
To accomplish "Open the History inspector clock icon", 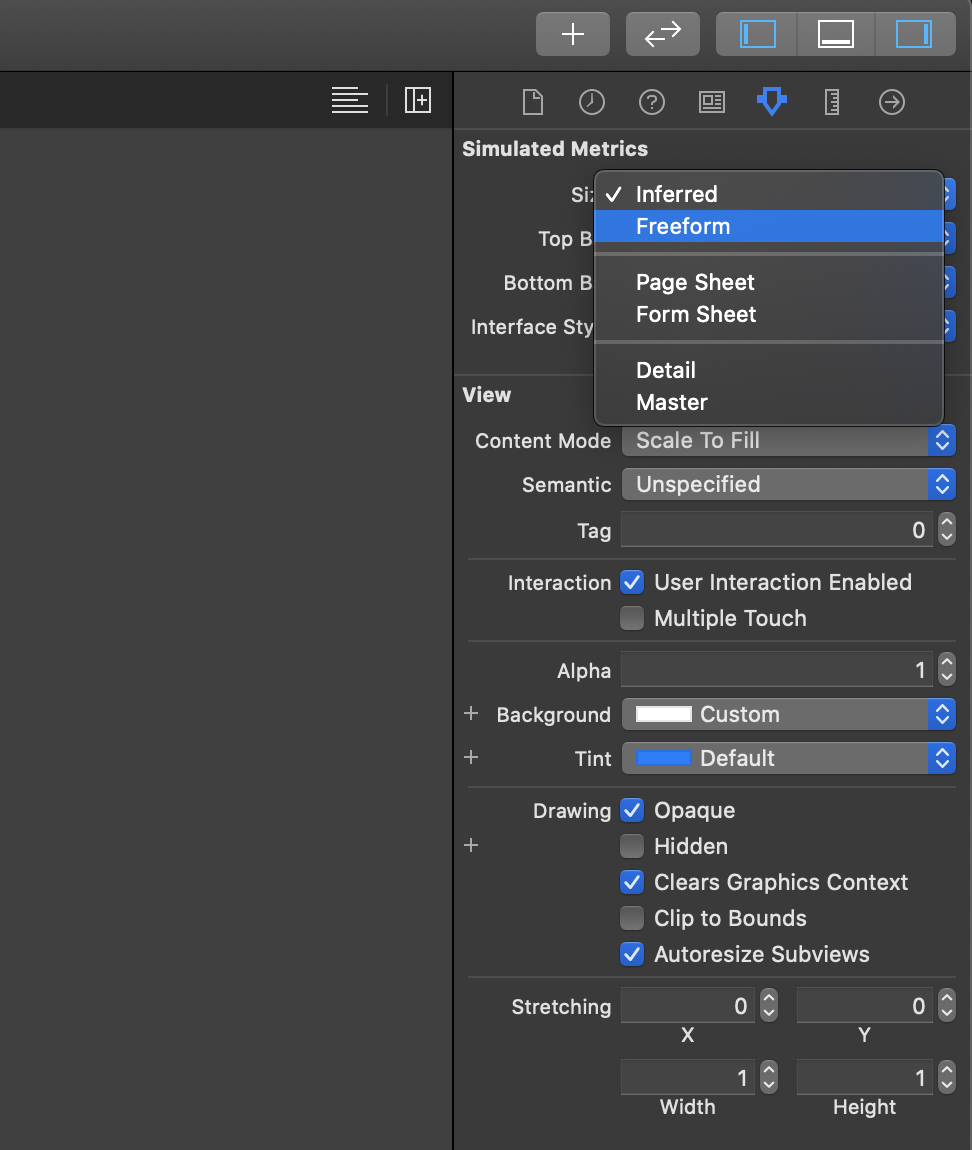I will point(592,101).
